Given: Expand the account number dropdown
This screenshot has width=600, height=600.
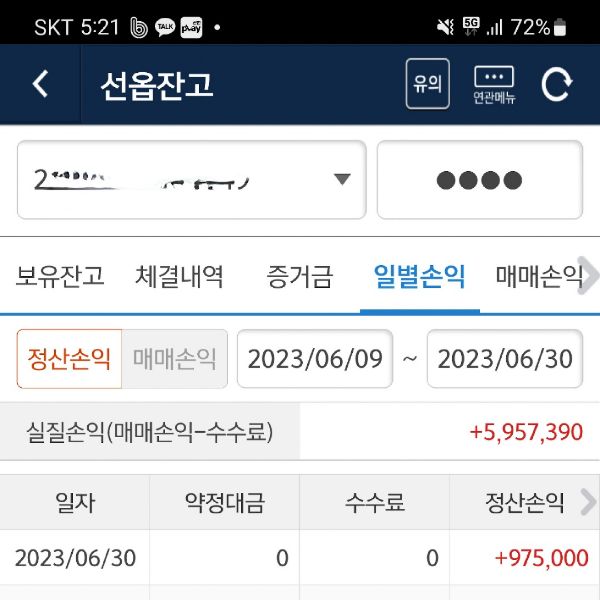Looking at the screenshot, I should (342, 180).
